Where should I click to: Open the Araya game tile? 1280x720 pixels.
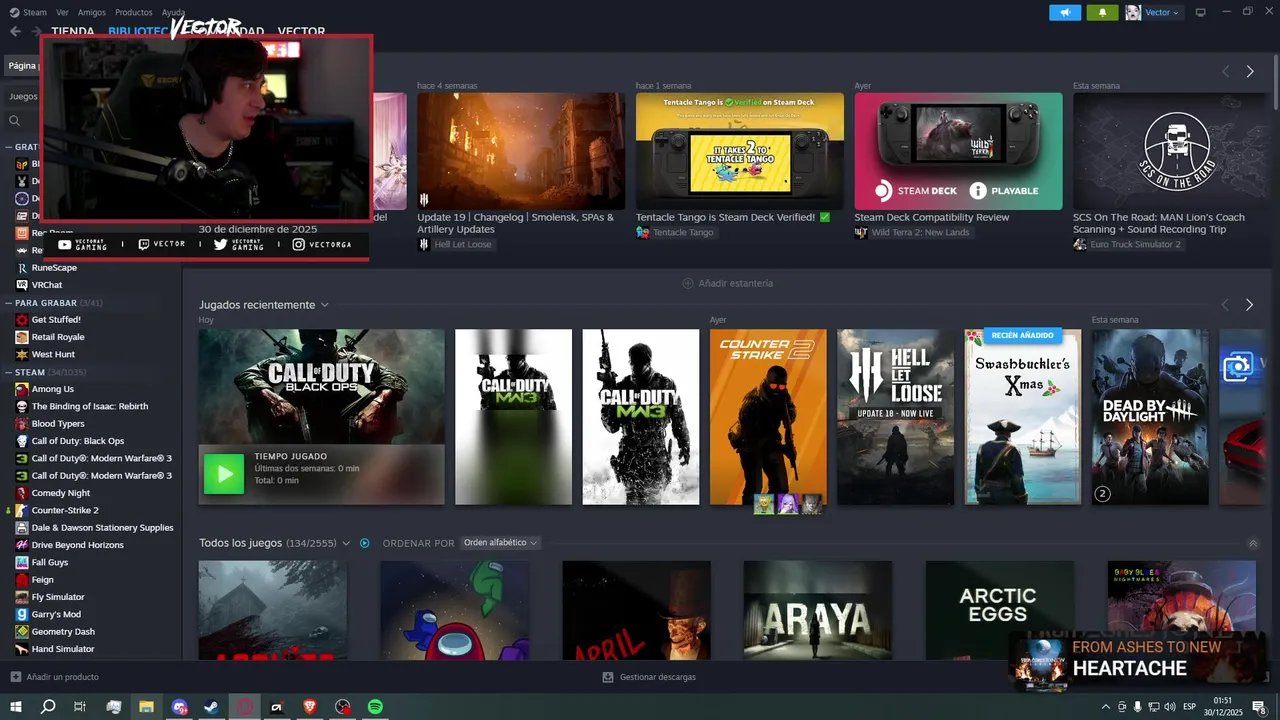[818, 610]
